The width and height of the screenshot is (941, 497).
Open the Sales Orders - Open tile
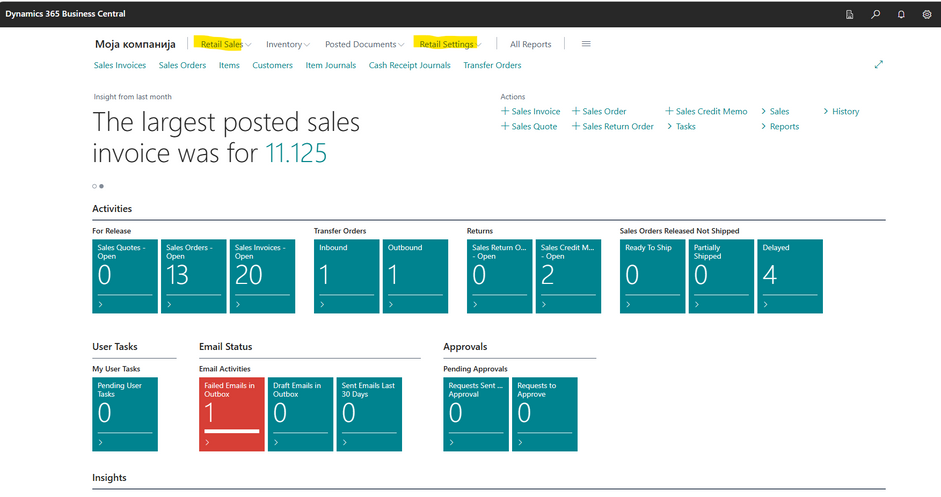point(192,276)
